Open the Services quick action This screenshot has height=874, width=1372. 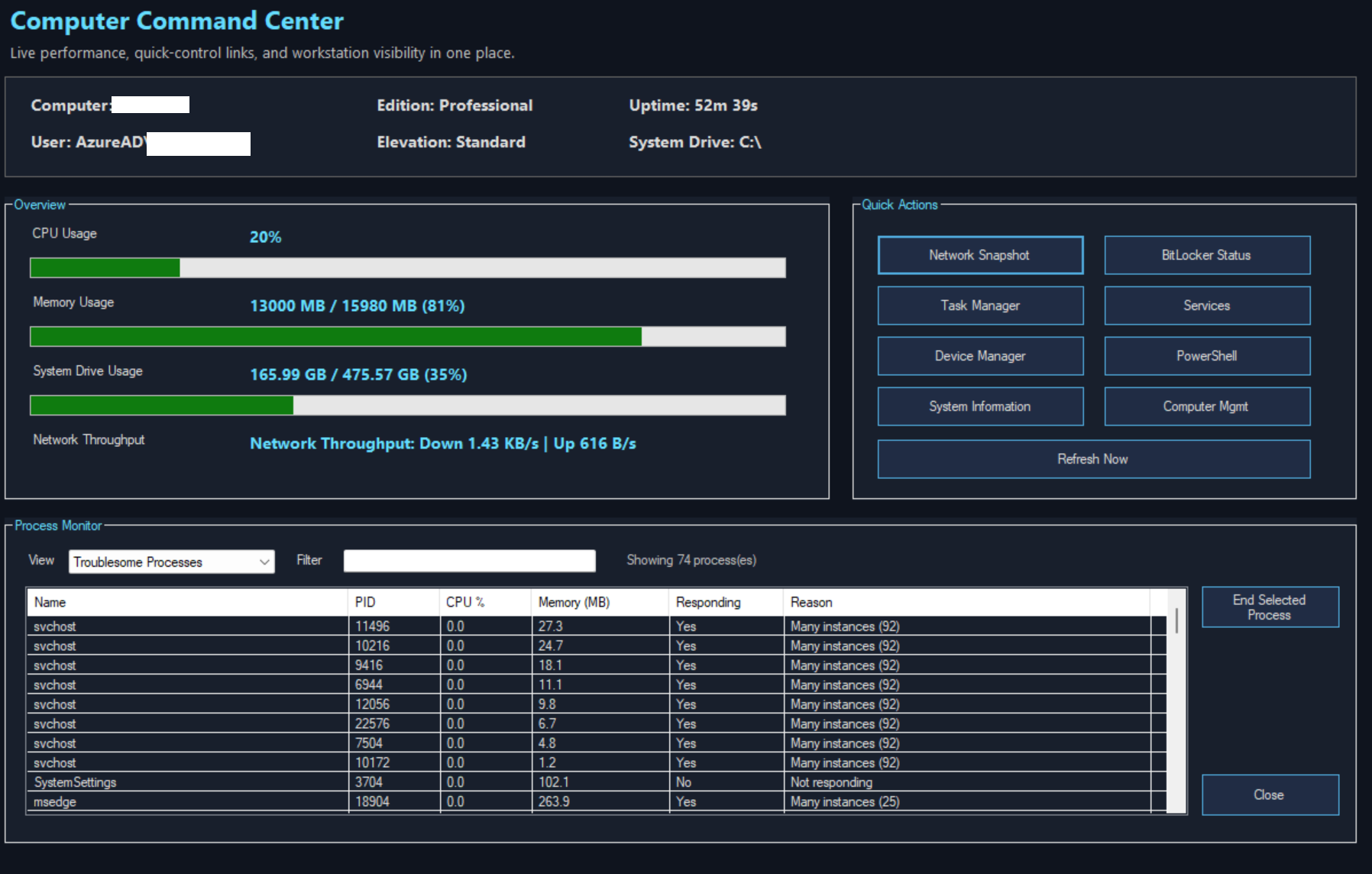click(1206, 306)
